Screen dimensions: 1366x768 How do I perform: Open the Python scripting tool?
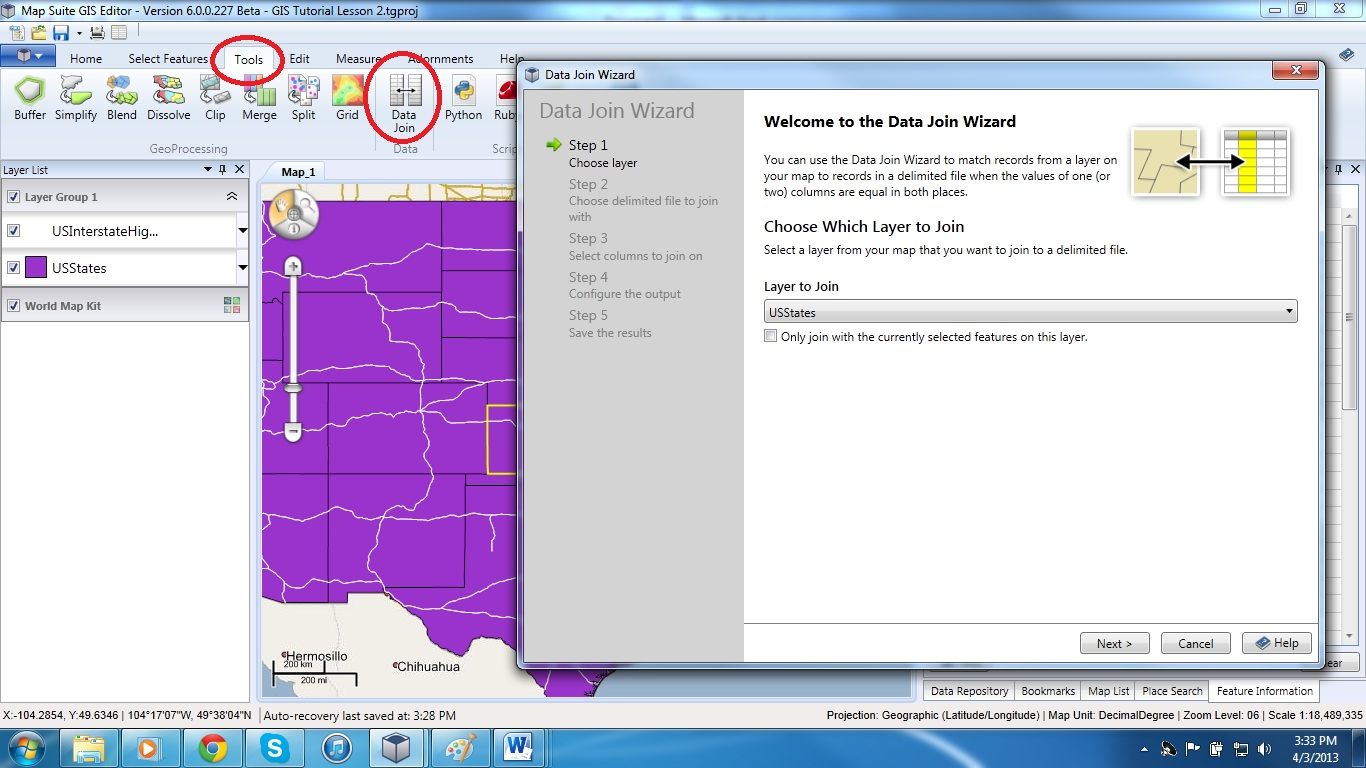(463, 98)
